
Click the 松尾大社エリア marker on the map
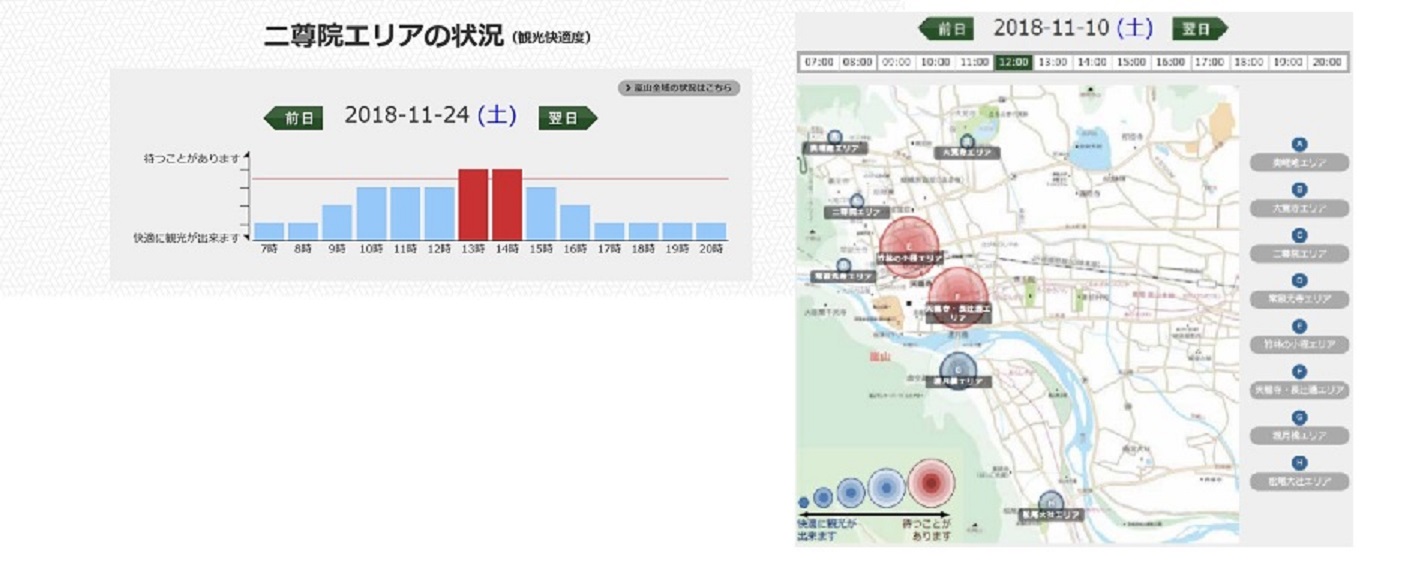pyautogui.click(x=1049, y=507)
